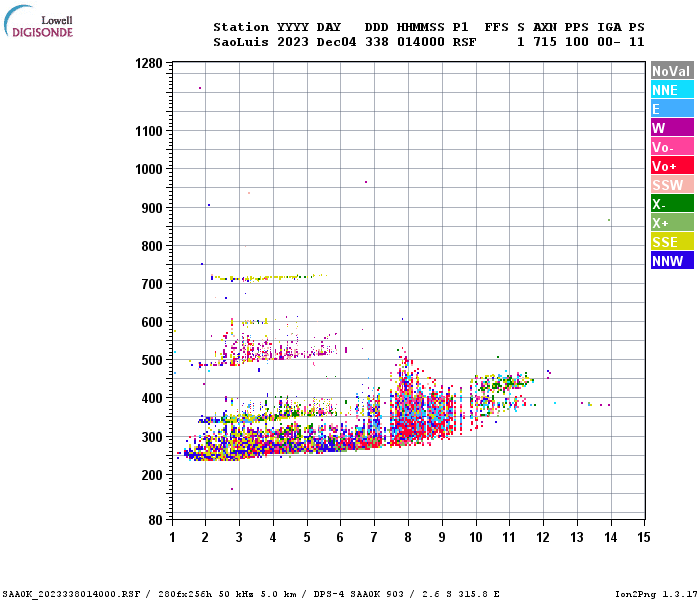Click the Station header label
Screen dimensions: 700x600
[x=241, y=27]
